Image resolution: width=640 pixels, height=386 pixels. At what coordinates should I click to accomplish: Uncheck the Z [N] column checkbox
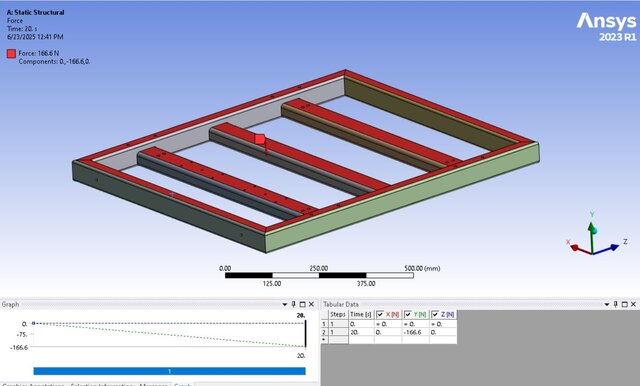pos(435,315)
